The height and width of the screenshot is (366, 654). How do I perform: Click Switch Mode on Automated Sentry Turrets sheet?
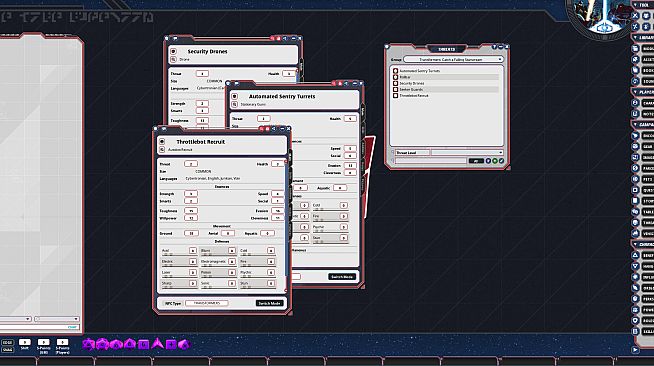(x=342, y=277)
